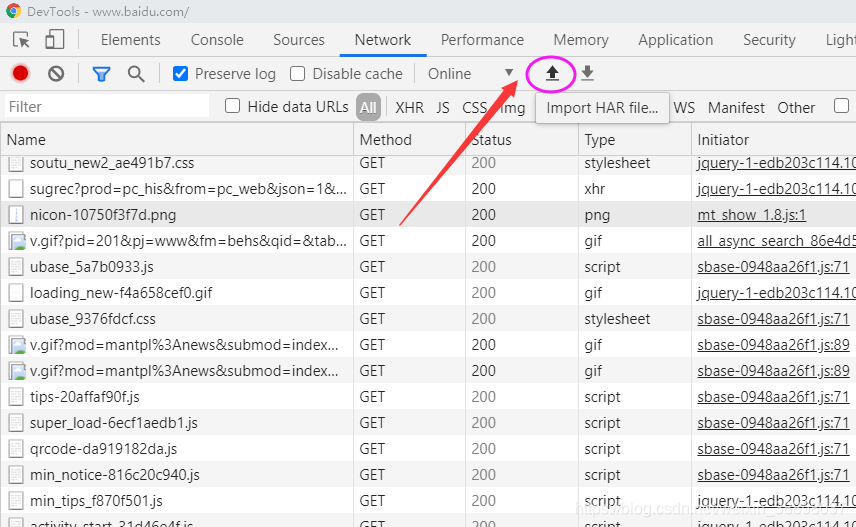The height and width of the screenshot is (527, 856).
Task: Filter requests by Other
Action: pyautogui.click(x=796, y=108)
